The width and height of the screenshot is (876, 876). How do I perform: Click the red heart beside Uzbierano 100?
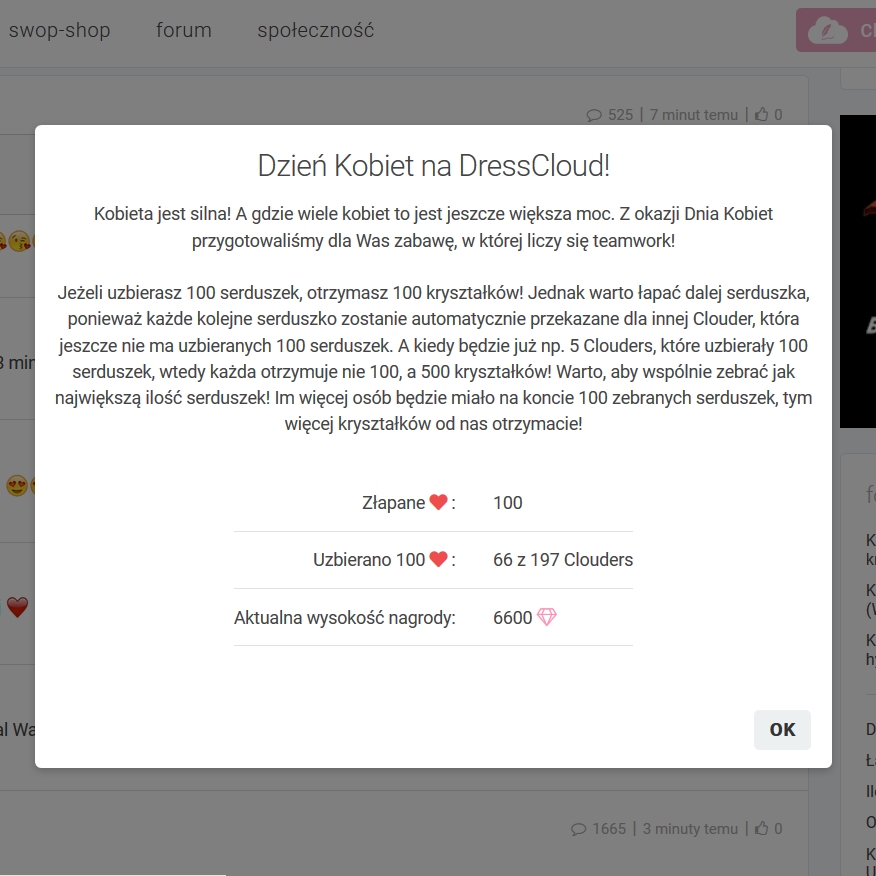click(x=438, y=560)
